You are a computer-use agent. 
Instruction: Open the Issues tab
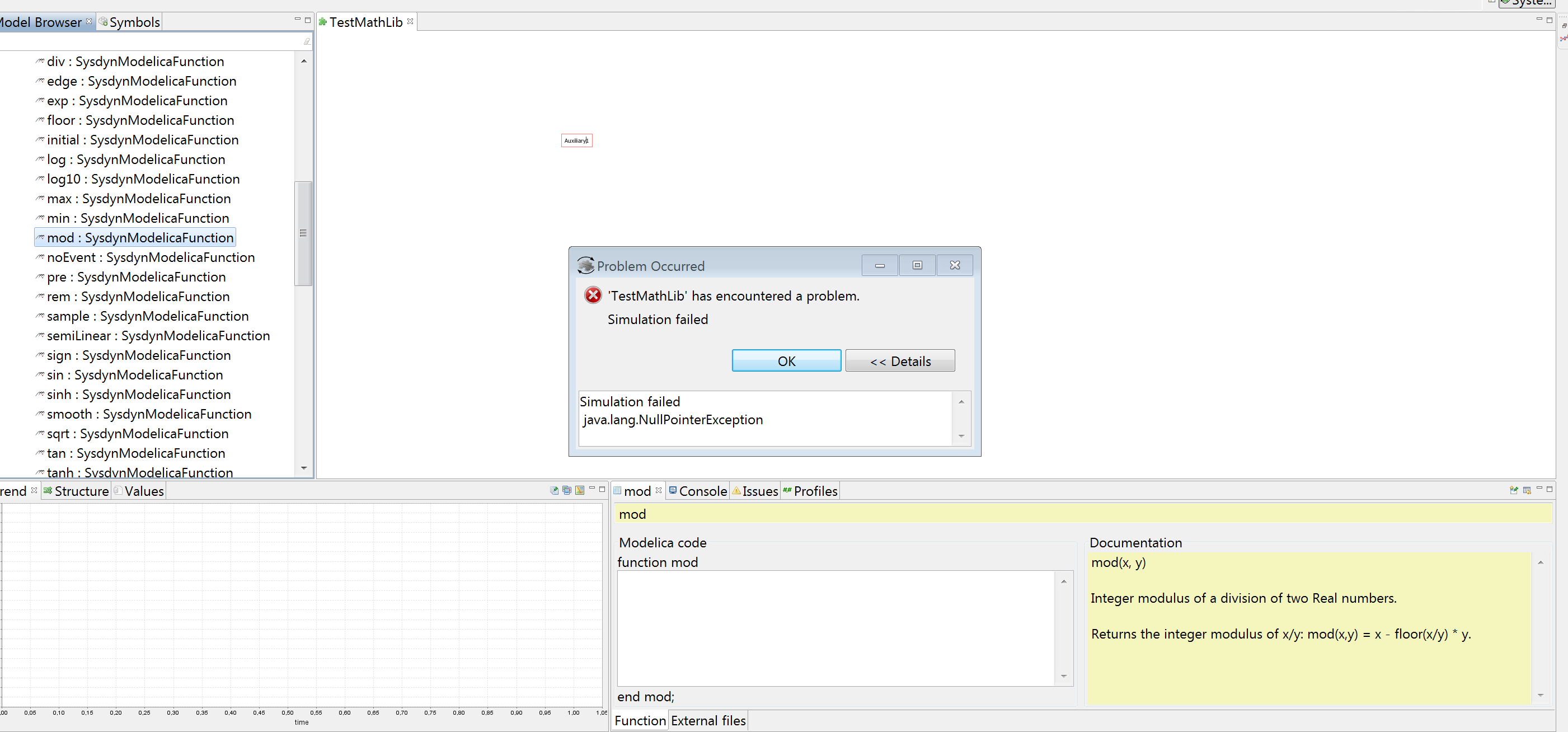pyautogui.click(x=755, y=491)
